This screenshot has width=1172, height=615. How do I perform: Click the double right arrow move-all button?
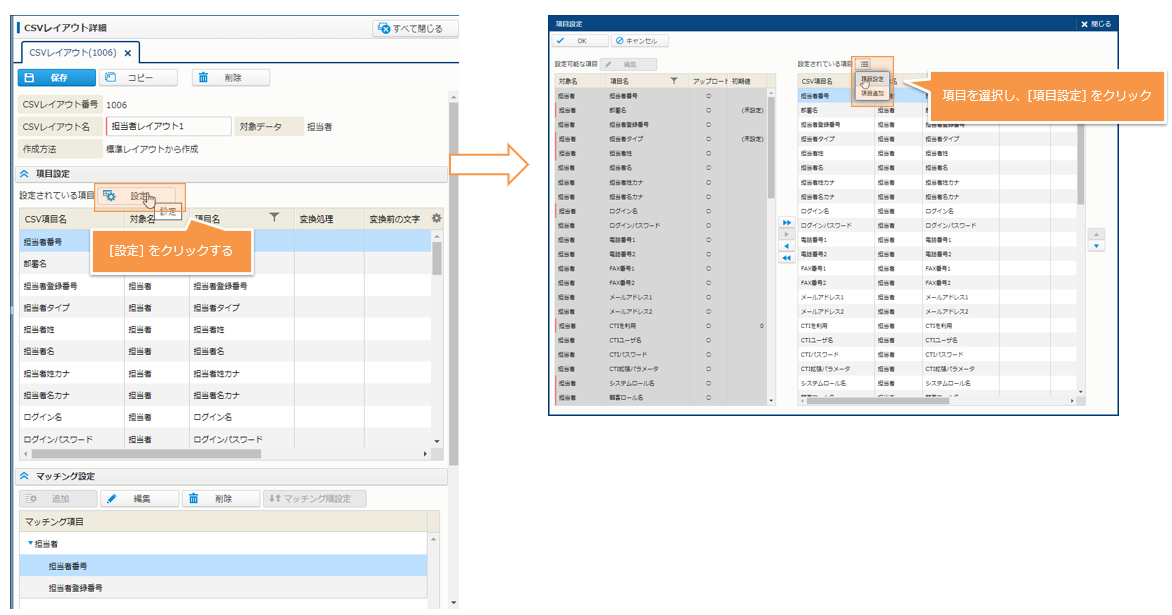786,222
